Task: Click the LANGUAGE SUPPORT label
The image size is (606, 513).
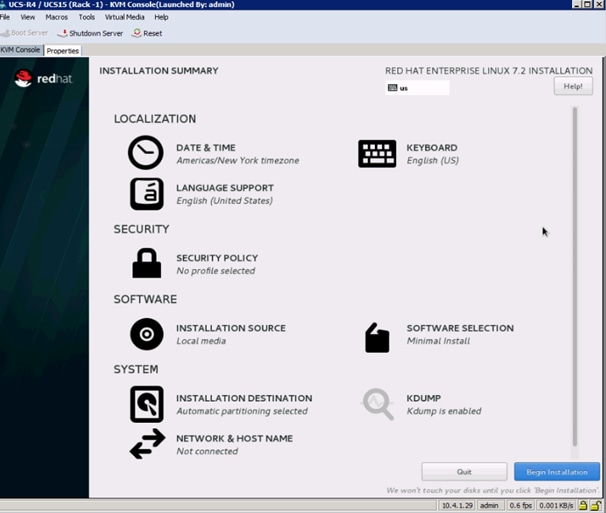Action: [x=225, y=188]
